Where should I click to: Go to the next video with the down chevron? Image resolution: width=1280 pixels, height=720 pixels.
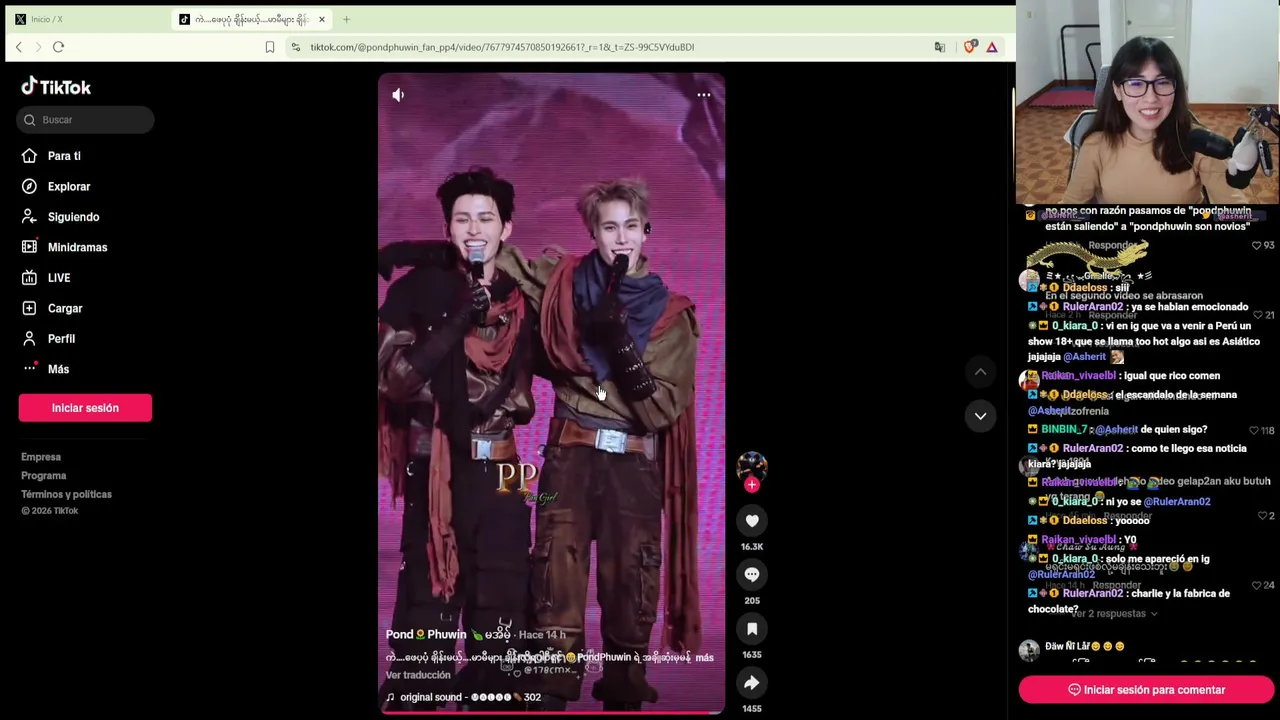980,416
